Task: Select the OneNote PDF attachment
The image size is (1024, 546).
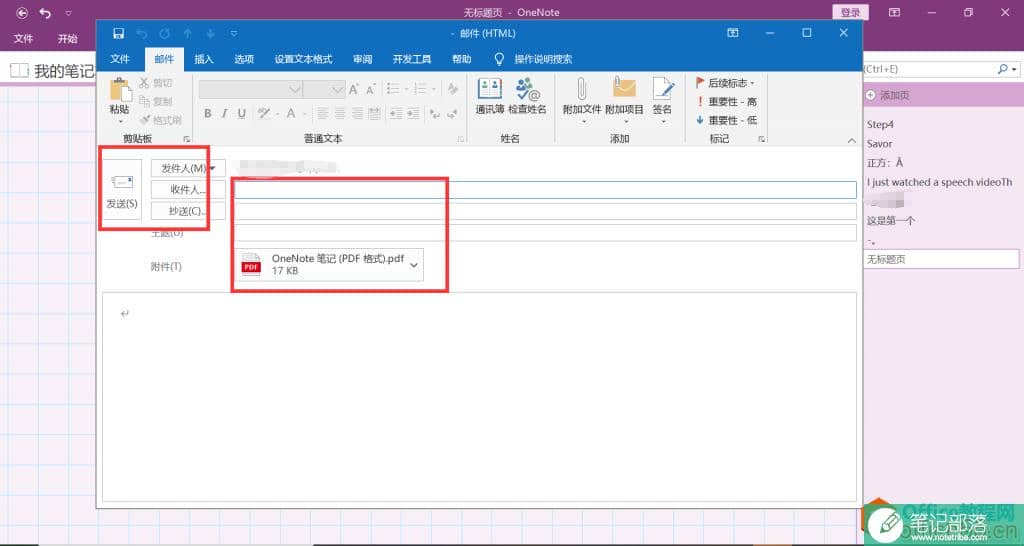Action: coord(330,265)
